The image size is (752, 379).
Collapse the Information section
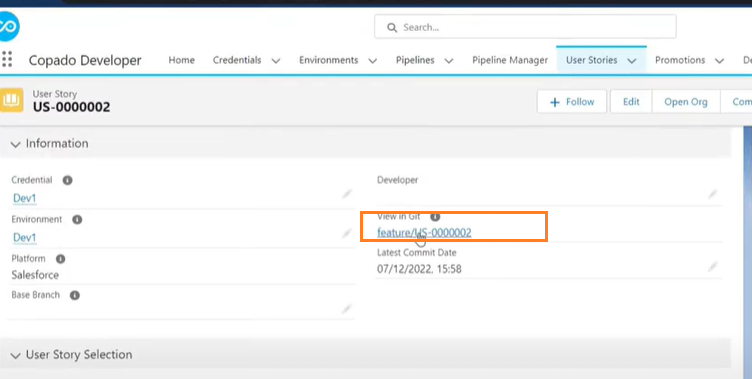point(15,144)
